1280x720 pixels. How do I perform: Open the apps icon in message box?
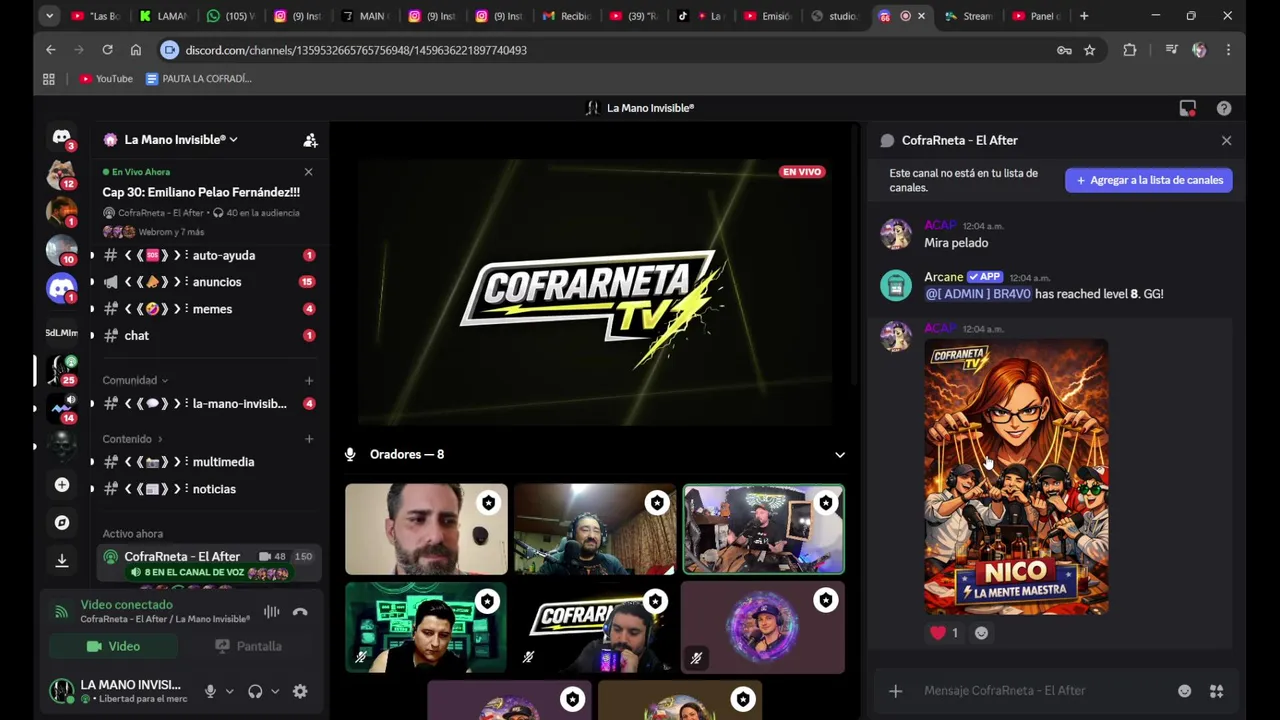click(1216, 691)
